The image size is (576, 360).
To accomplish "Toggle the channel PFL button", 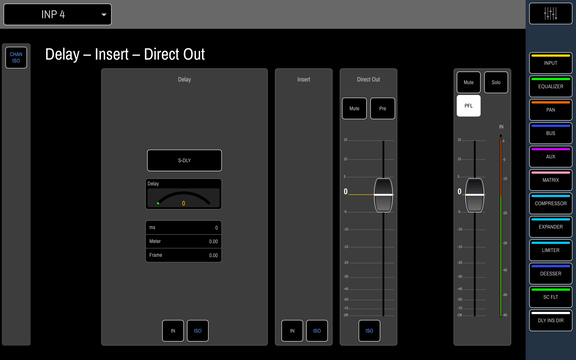I will pos(468,106).
